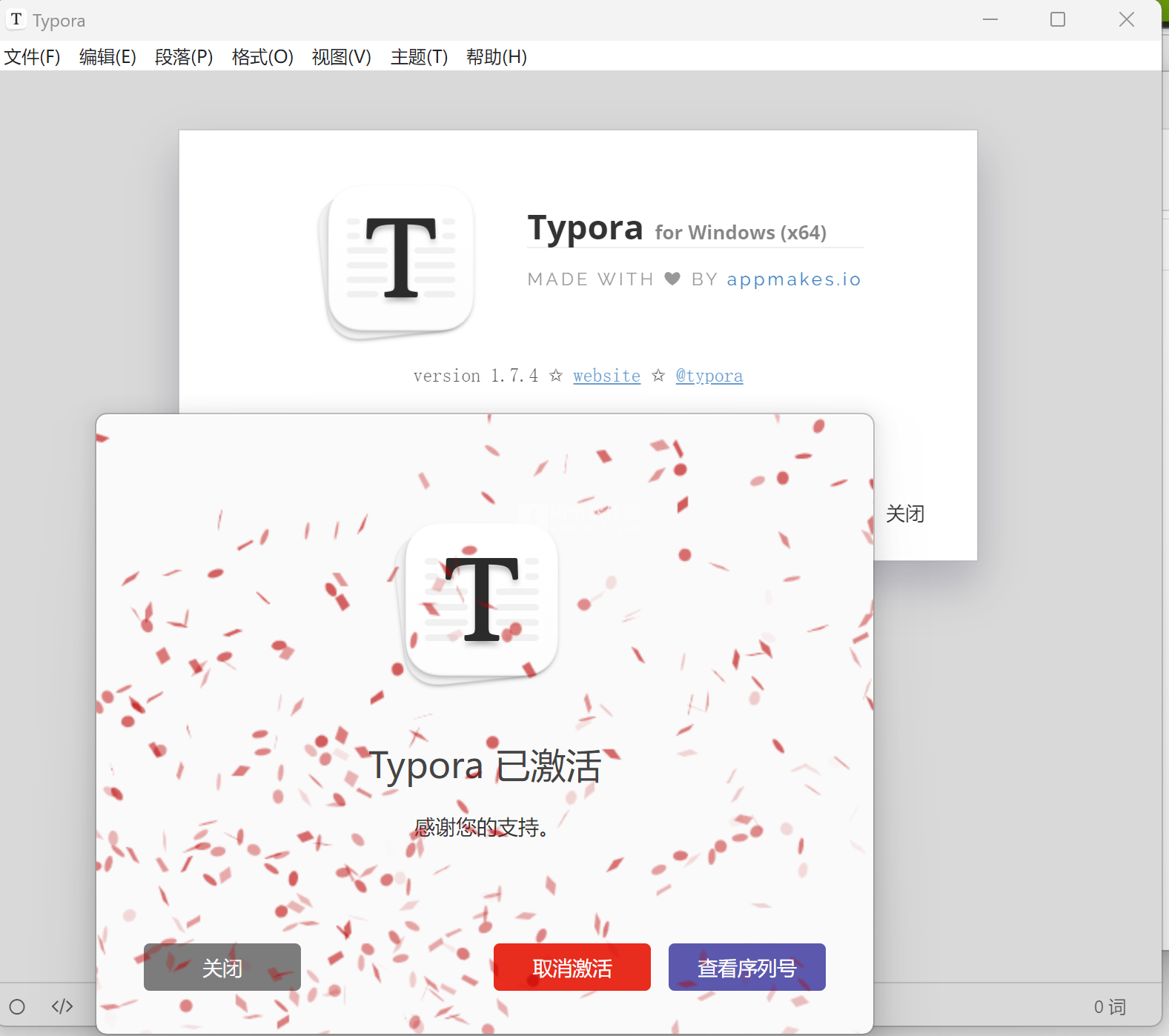1169x1036 pixels.
Task: Click the purple 查看序列号 button
Action: (x=747, y=967)
